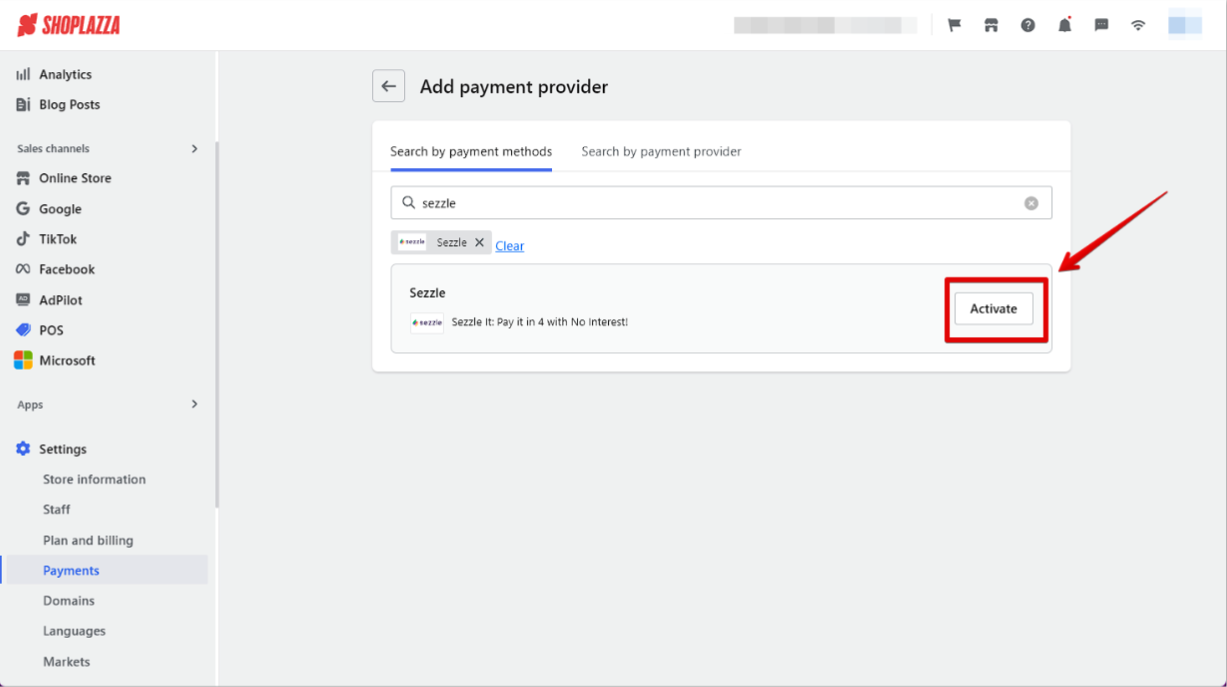The height and width of the screenshot is (687, 1227).
Task: Open Languages settings
Action: (74, 631)
